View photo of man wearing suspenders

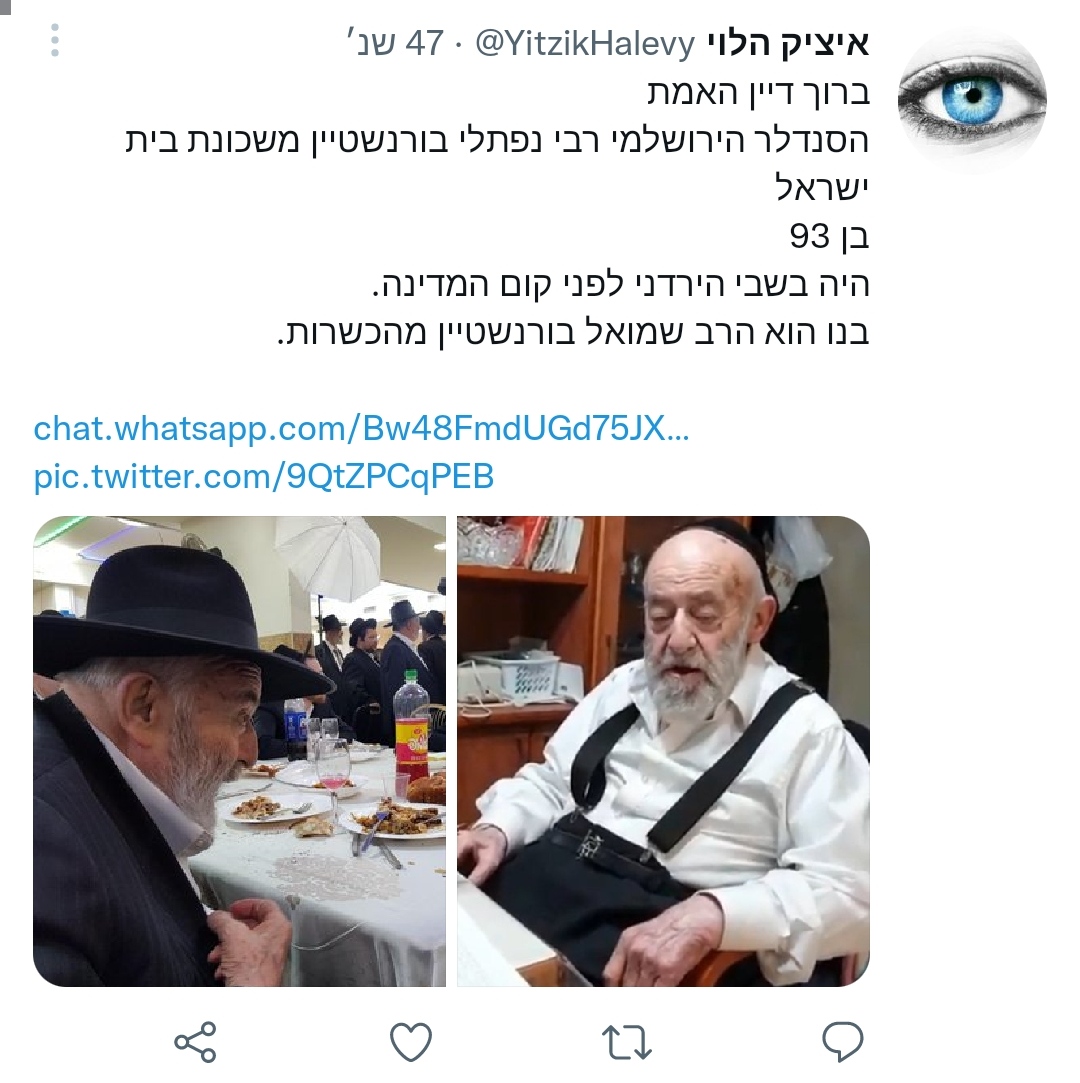coord(663,751)
